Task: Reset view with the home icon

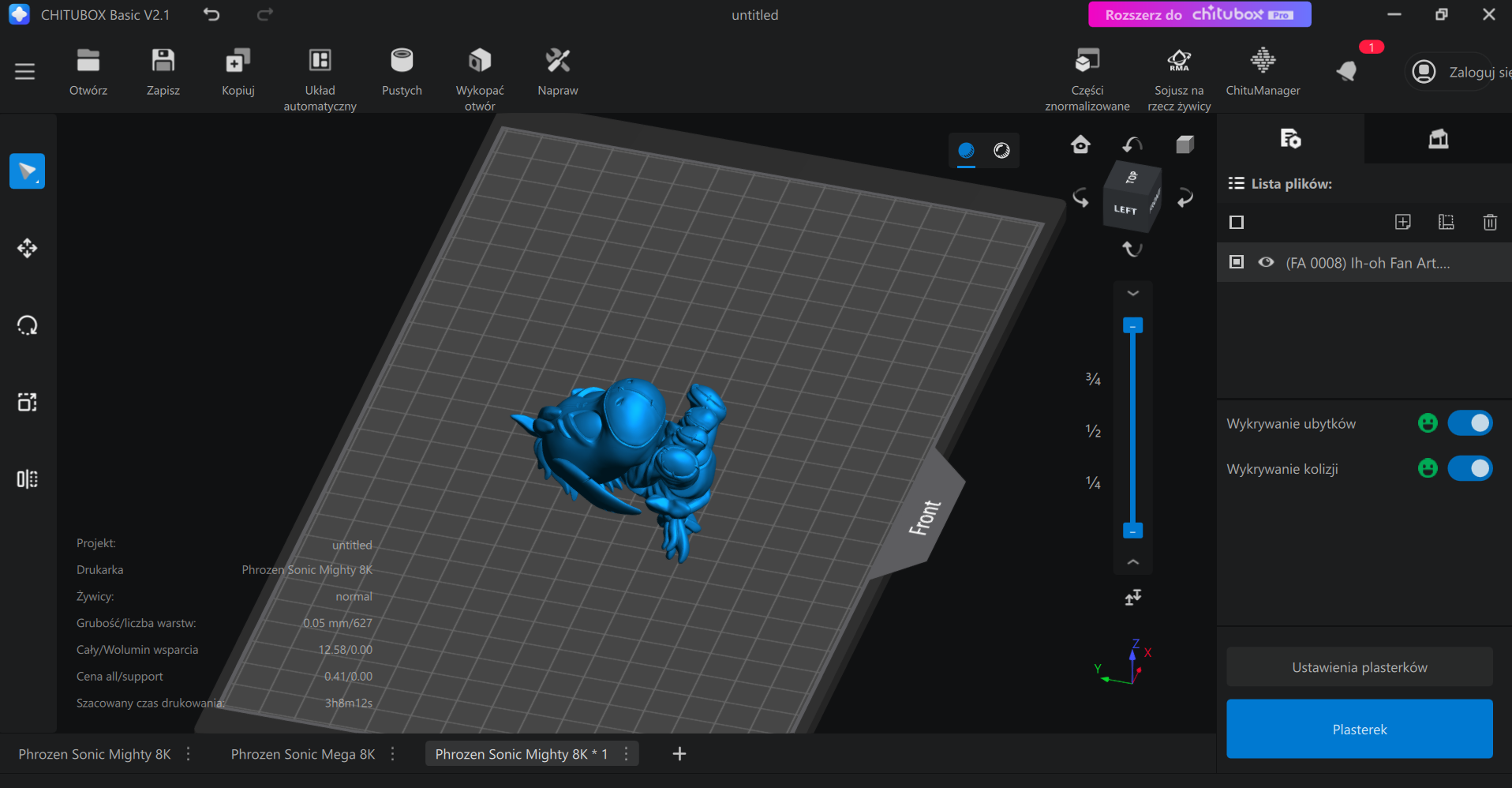Action: [1080, 144]
